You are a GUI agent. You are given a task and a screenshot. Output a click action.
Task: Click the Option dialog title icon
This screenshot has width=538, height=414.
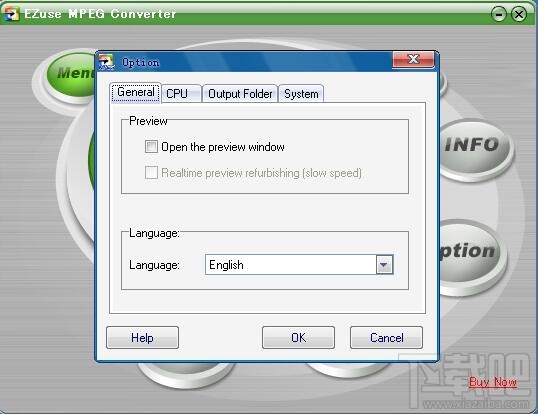point(106,62)
